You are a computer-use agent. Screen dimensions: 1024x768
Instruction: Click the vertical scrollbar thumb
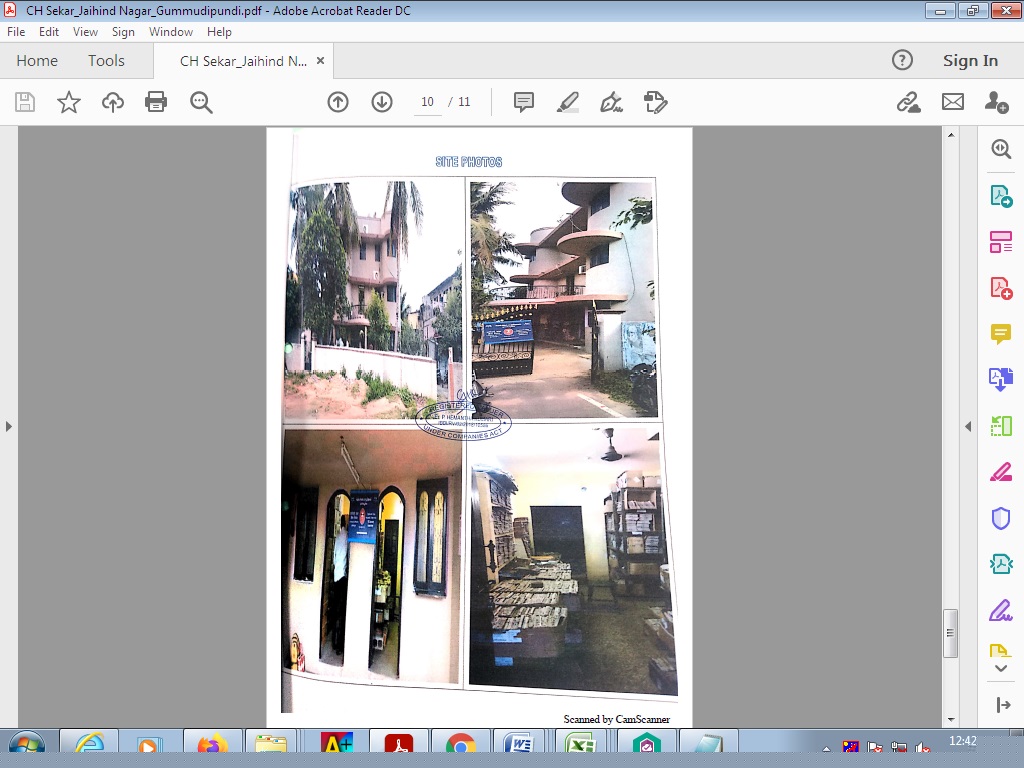950,633
